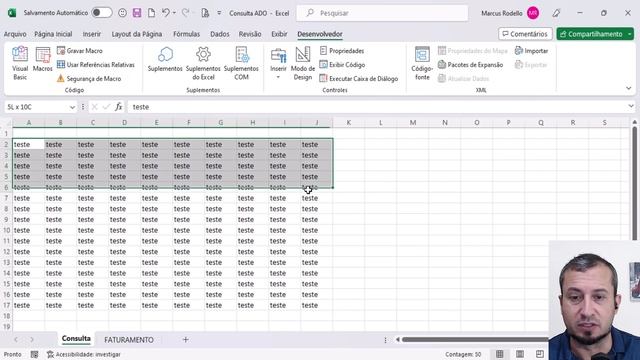Expand the undo history dropdown
640x360 pixels.
point(174,13)
